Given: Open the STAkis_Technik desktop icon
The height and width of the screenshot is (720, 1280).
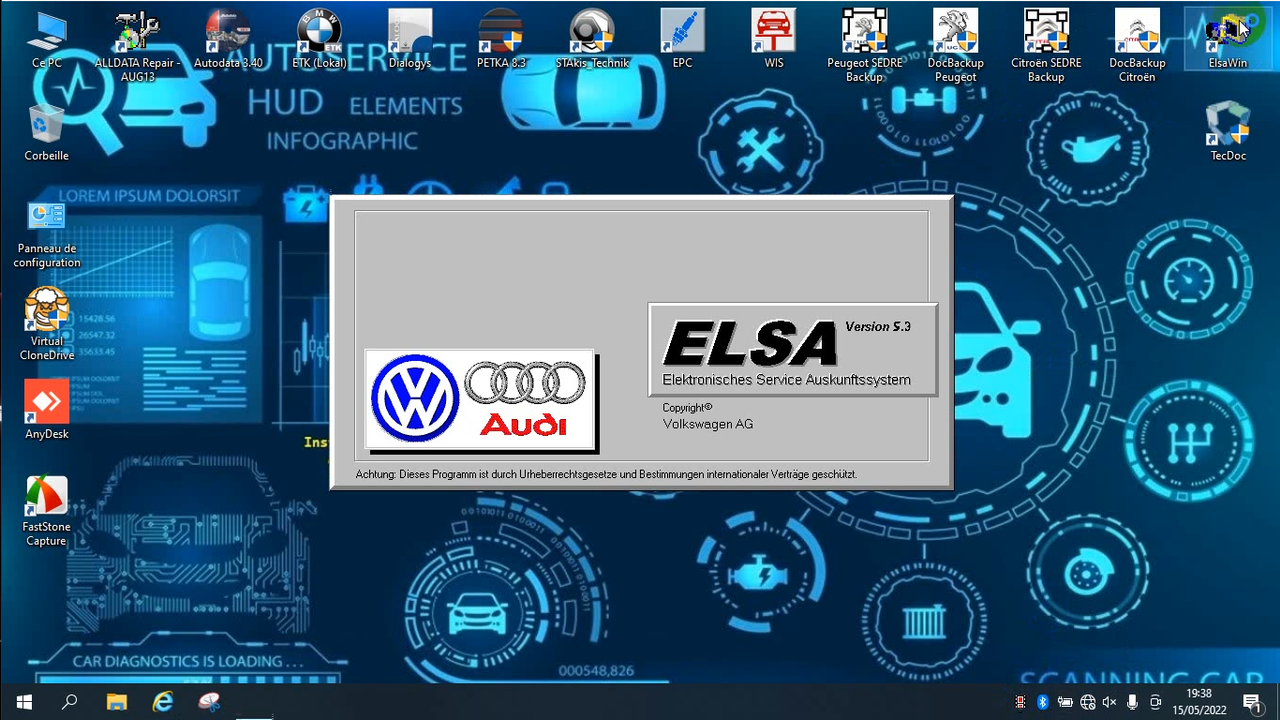Looking at the screenshot, I should pos(592,40).
